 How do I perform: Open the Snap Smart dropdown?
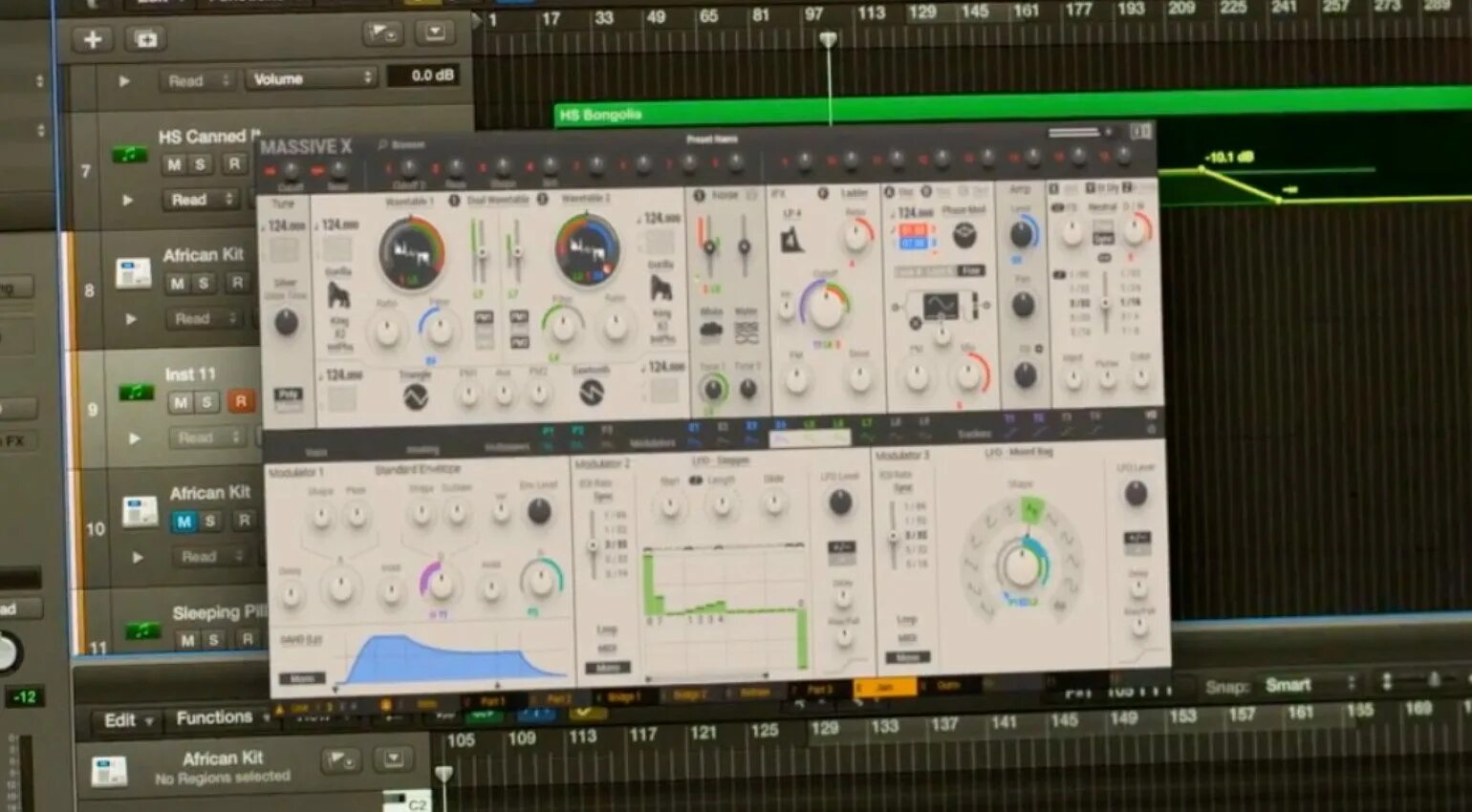tap(1310, 684)
